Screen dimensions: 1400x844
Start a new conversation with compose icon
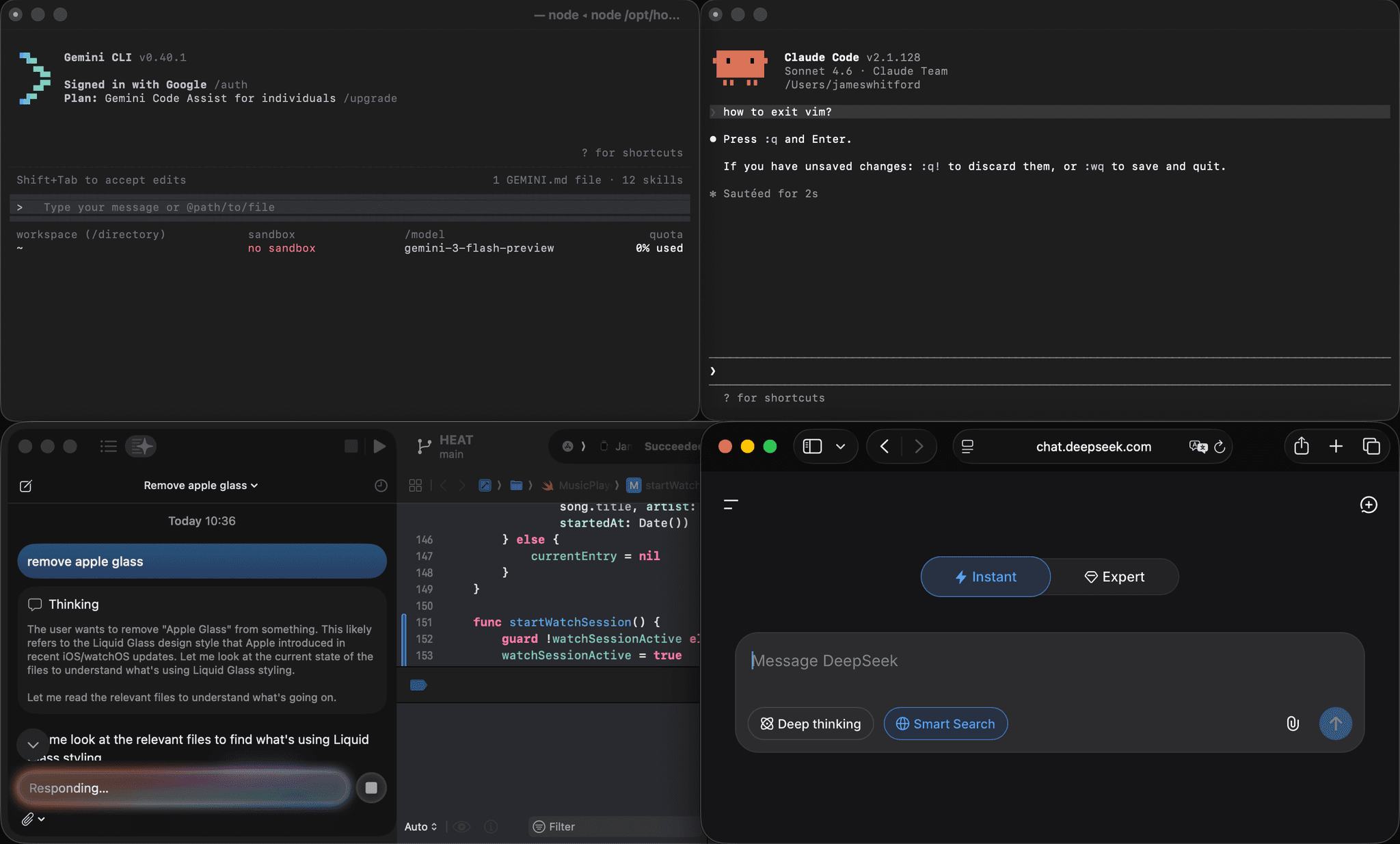point(26,486)
